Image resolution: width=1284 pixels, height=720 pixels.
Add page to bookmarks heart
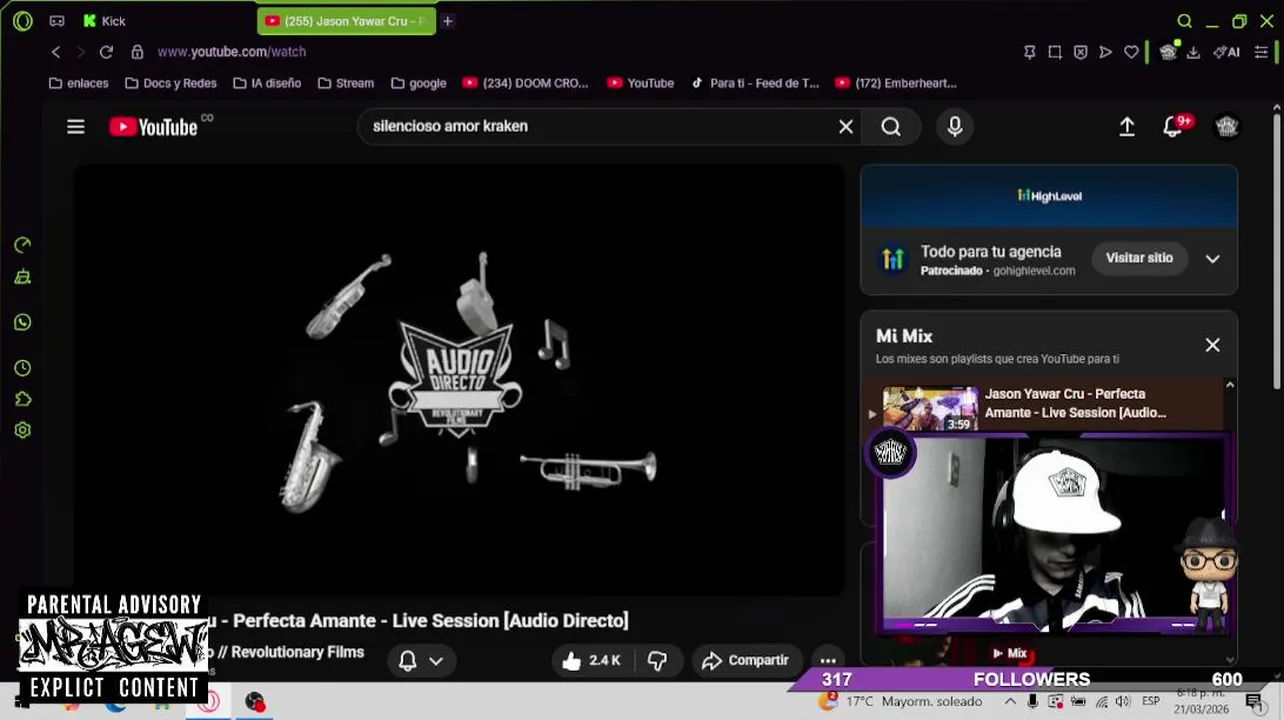pos(1131,52)
